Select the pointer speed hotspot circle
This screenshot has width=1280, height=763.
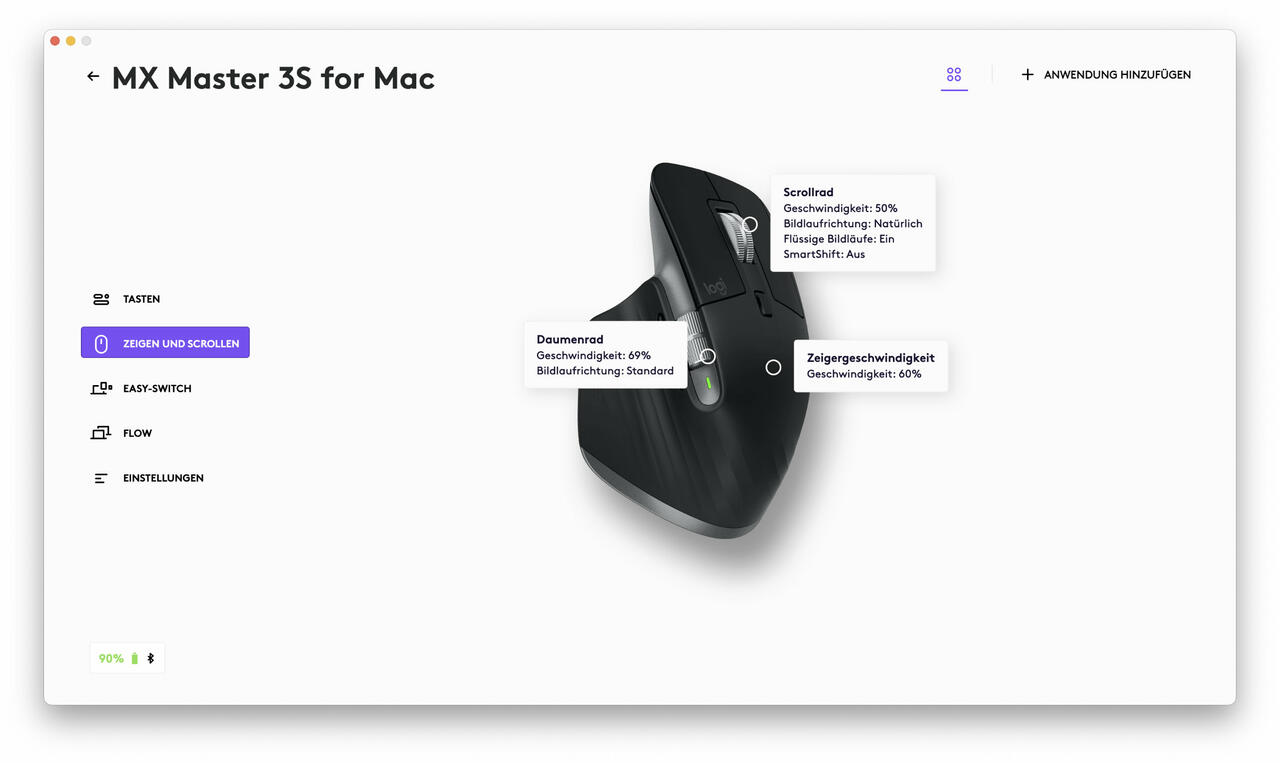(x=773, y=368)
